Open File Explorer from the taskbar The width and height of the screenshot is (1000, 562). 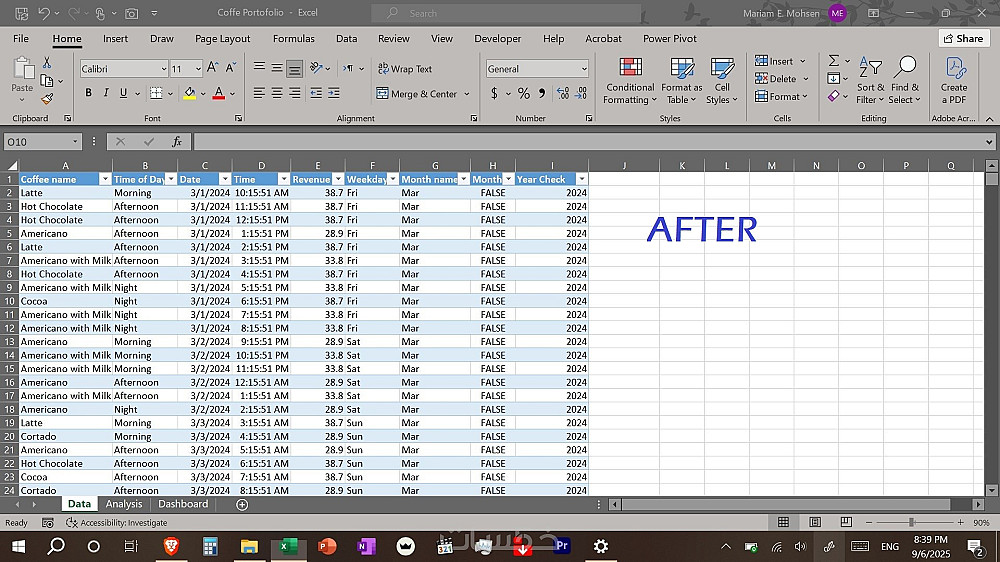click(249, 547)
